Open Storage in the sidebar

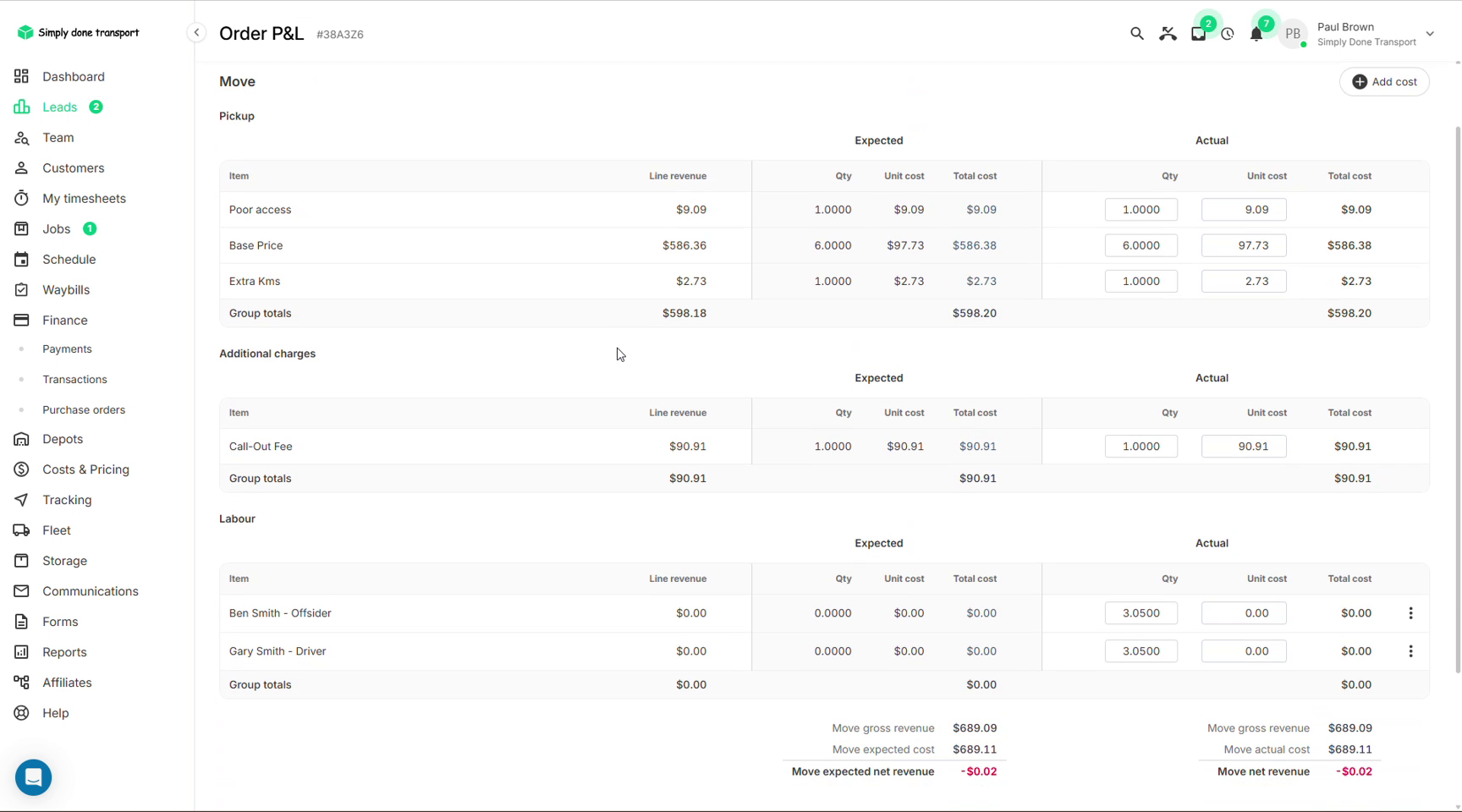(x=64, y=561)
